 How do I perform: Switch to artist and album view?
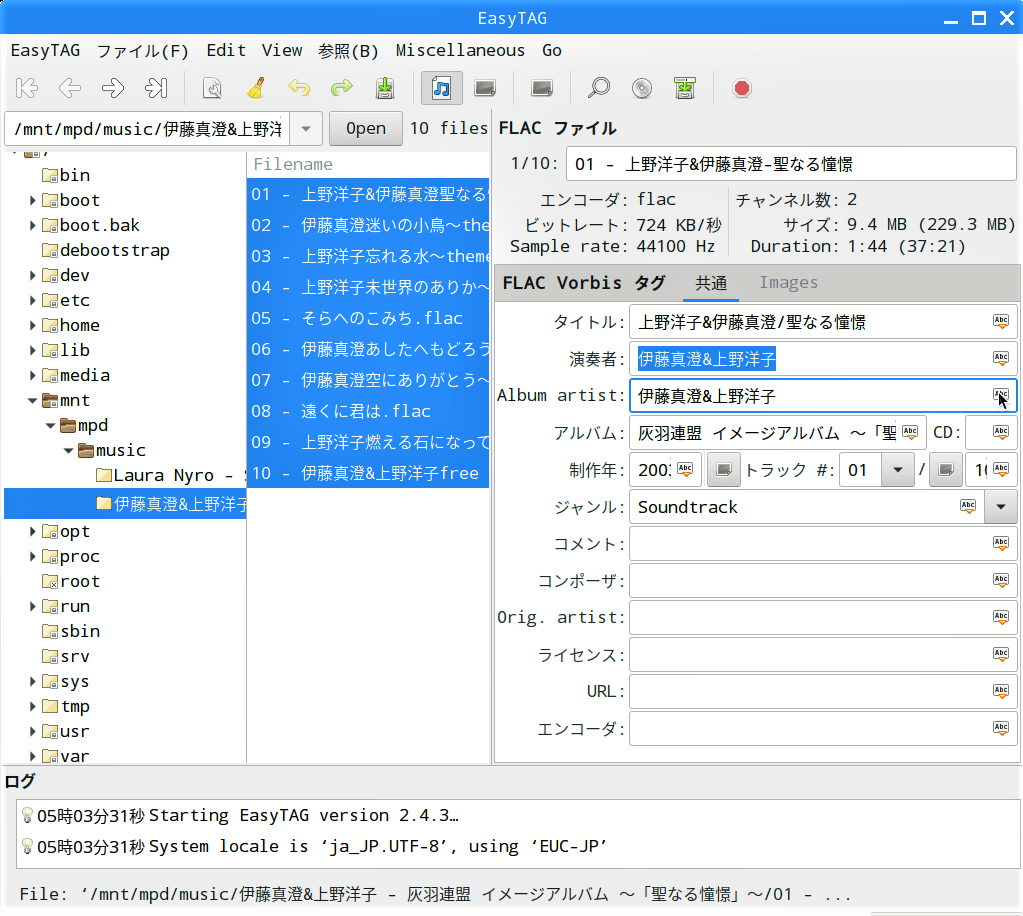485,88
